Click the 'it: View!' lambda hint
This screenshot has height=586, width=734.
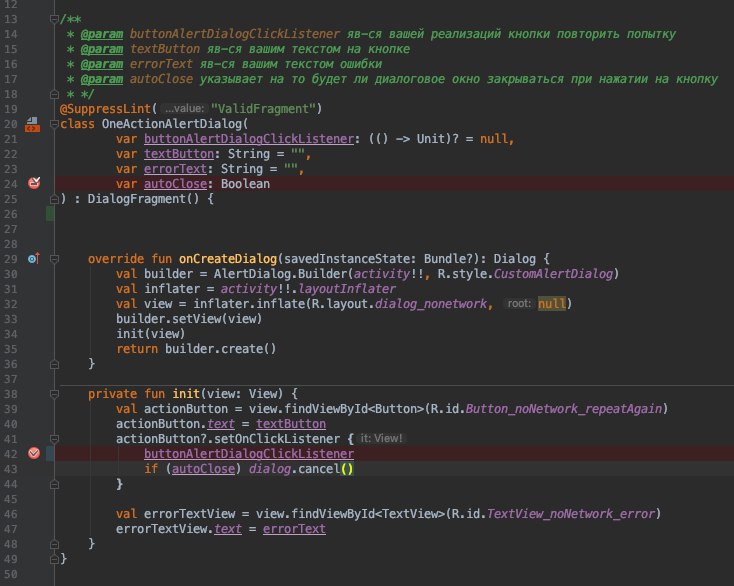pos(381,438)
